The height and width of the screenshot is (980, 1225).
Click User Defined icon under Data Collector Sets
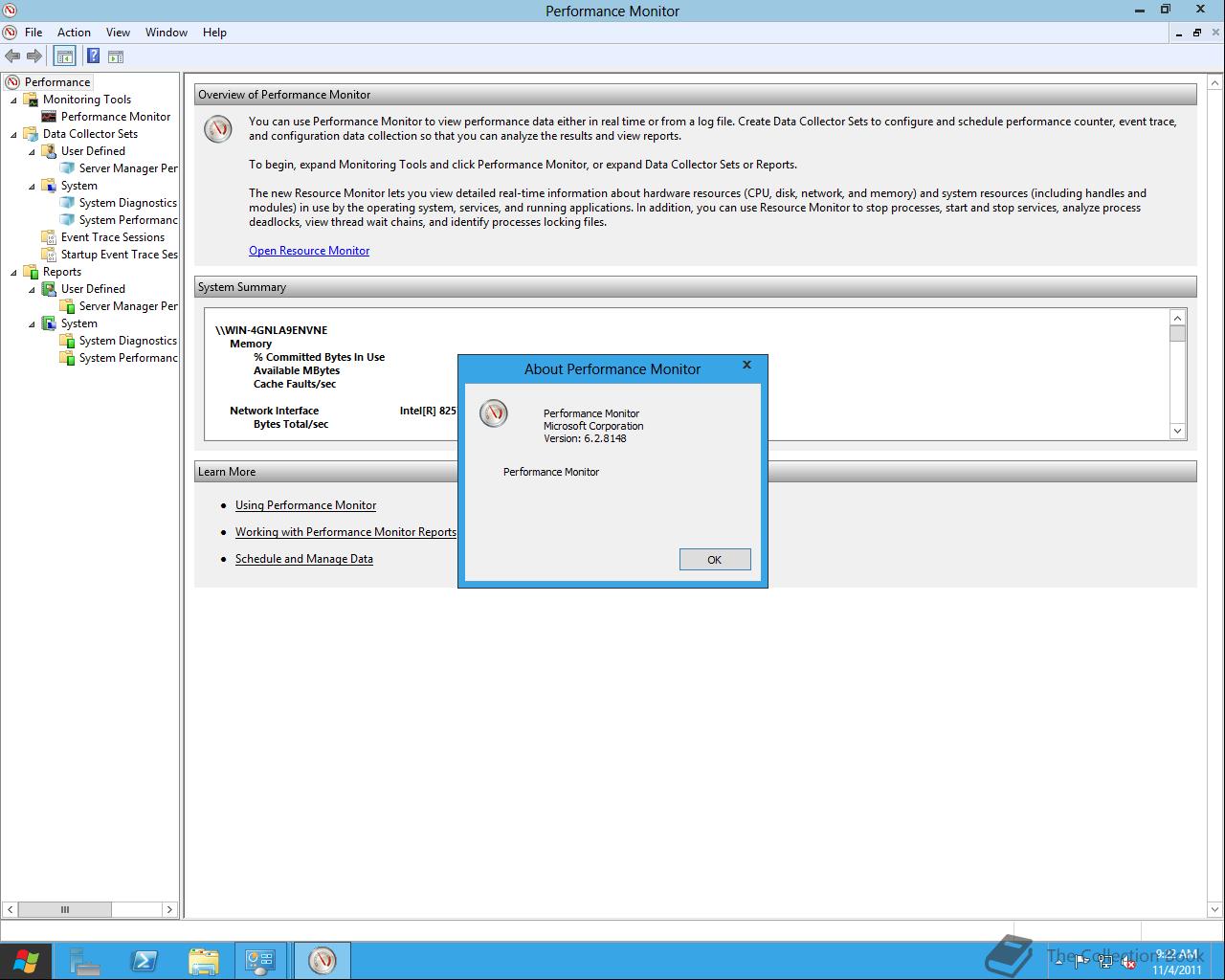(x=49, y=151)
